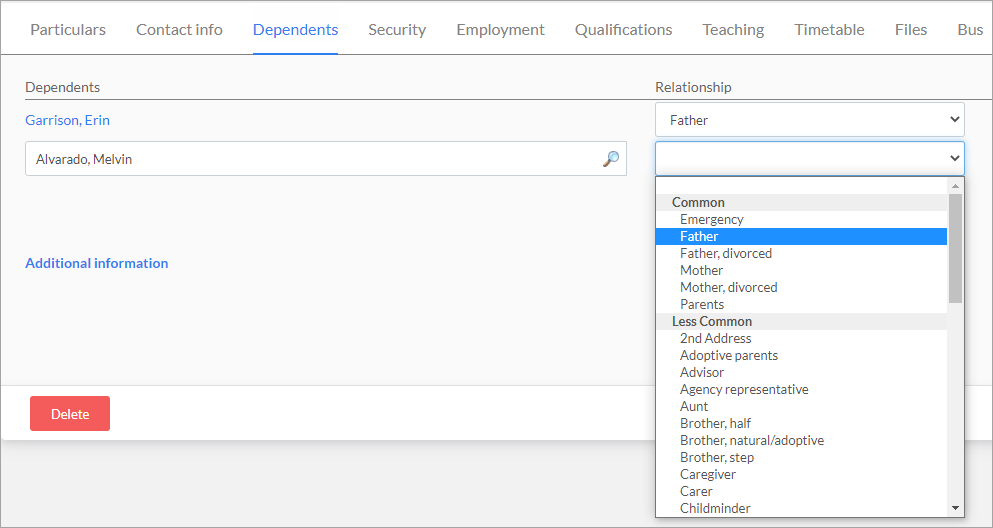Pick the 2nd Address option

(x=801, y=338)
